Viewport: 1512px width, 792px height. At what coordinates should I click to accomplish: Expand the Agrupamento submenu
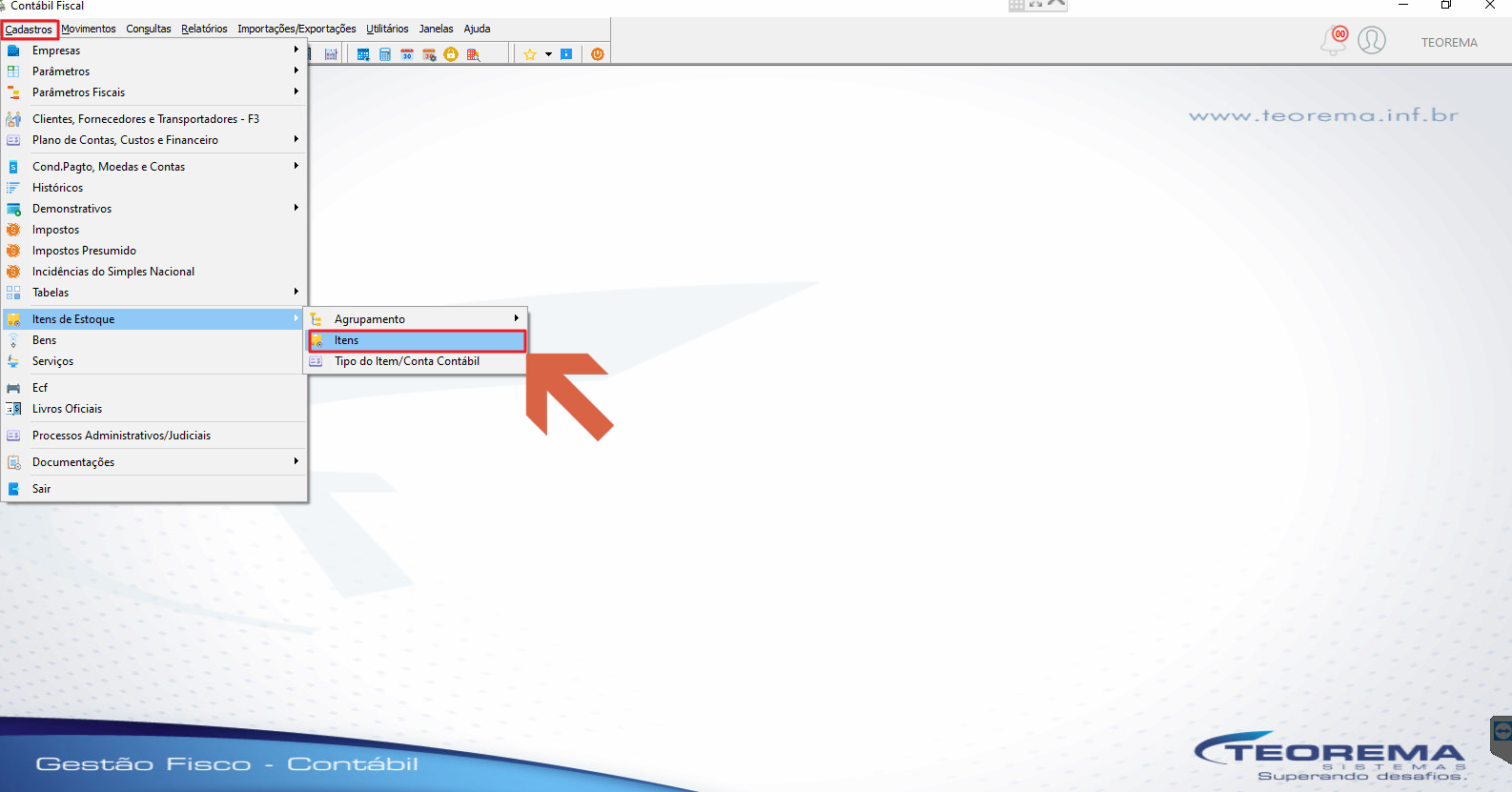point(416,319)
